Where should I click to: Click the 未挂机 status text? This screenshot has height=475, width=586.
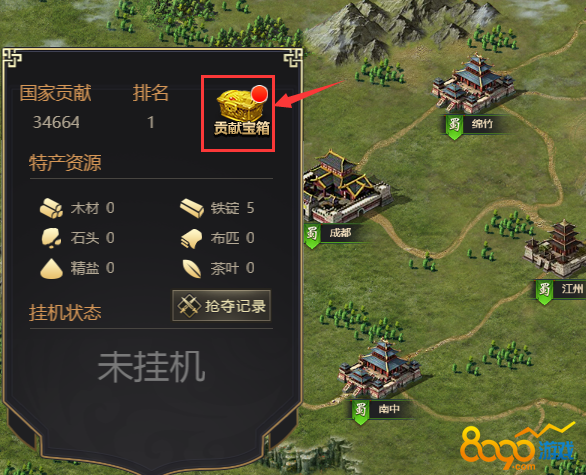151,367
